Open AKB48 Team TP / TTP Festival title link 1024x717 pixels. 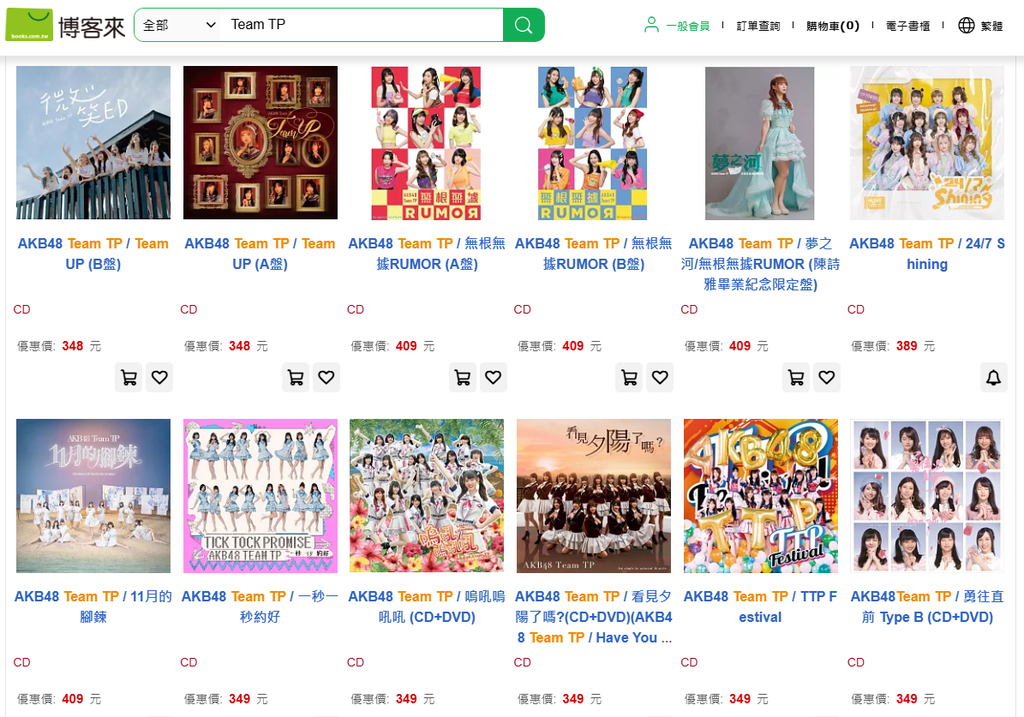(x=760, y=607)
